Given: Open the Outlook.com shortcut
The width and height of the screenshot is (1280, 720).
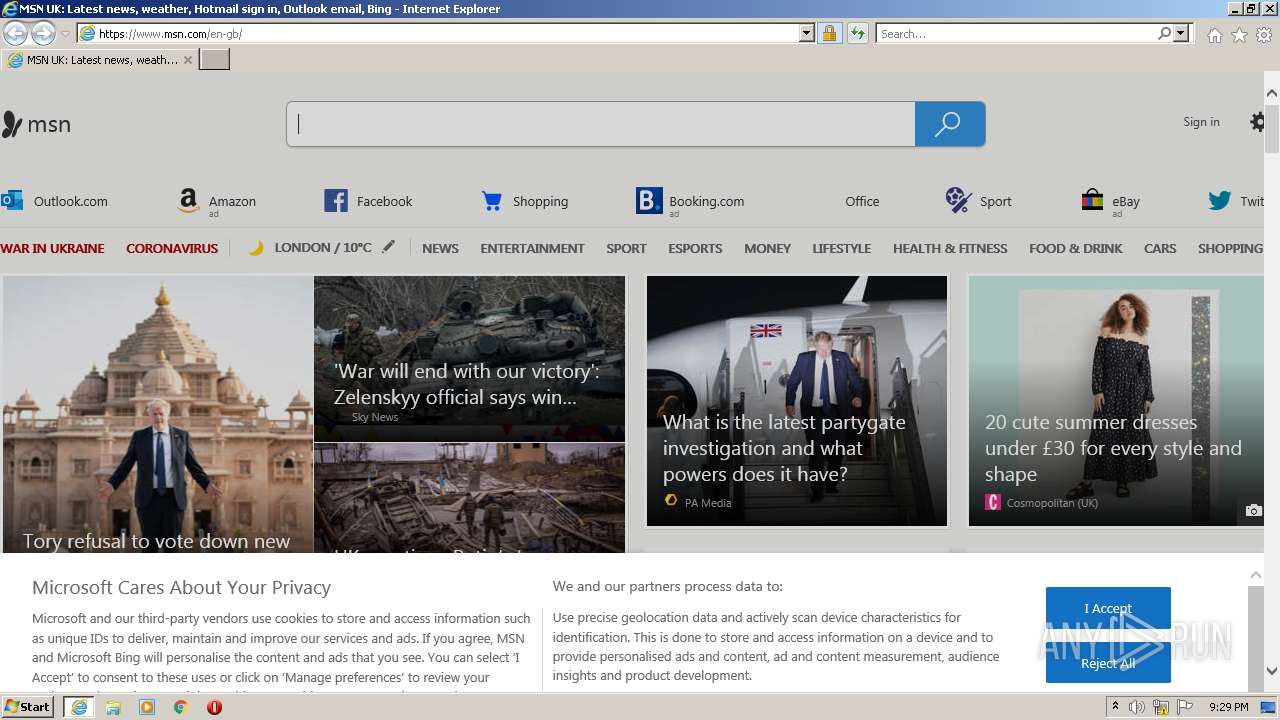Looking at the screenshot, I should (x=55, y=201).
